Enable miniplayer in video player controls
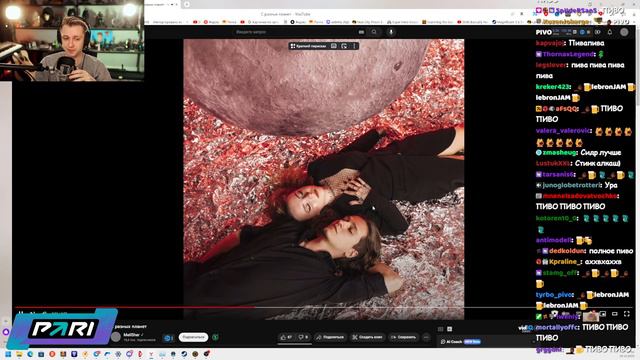Screen dimensions: 640x360 pos(602,314)
